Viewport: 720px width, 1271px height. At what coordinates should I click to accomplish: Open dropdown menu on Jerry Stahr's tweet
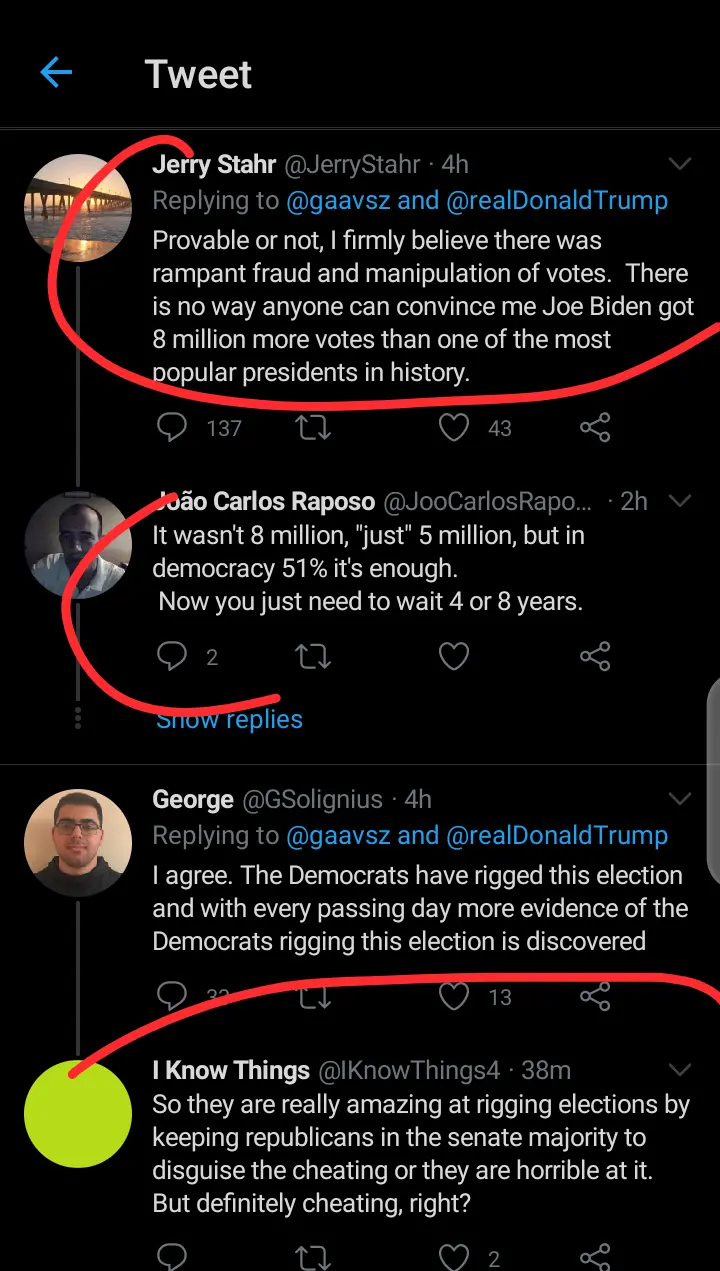pyautogui.click(x=680, y=164)
